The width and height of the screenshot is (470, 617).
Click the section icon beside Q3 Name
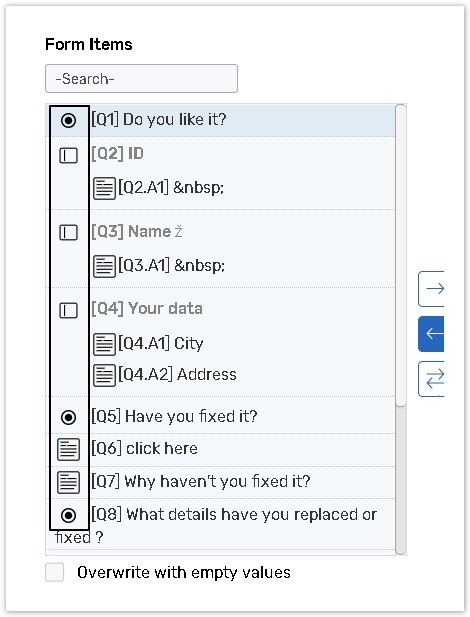pyautogui.click(x=68, y=232)
